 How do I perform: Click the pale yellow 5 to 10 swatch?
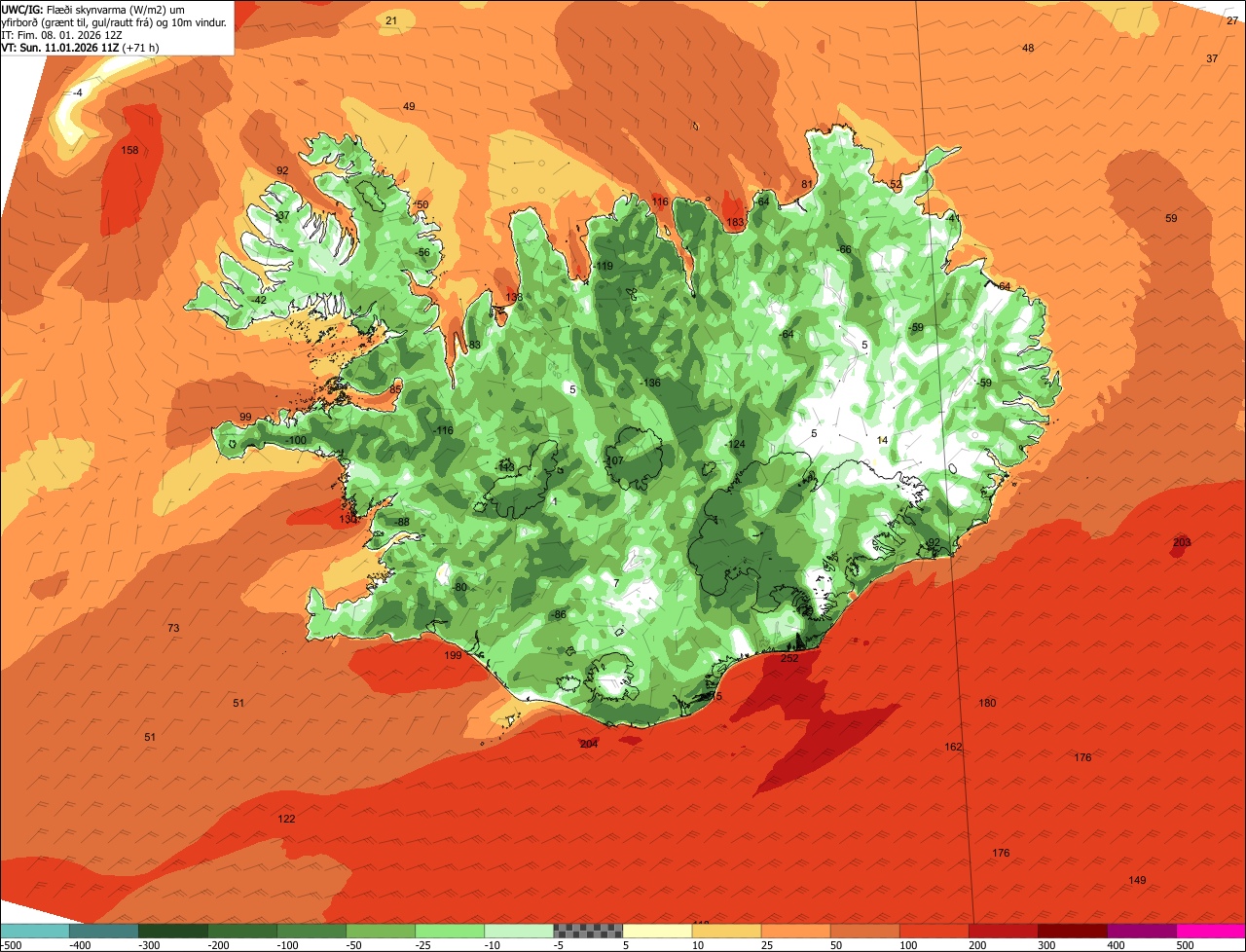(657, 931)
